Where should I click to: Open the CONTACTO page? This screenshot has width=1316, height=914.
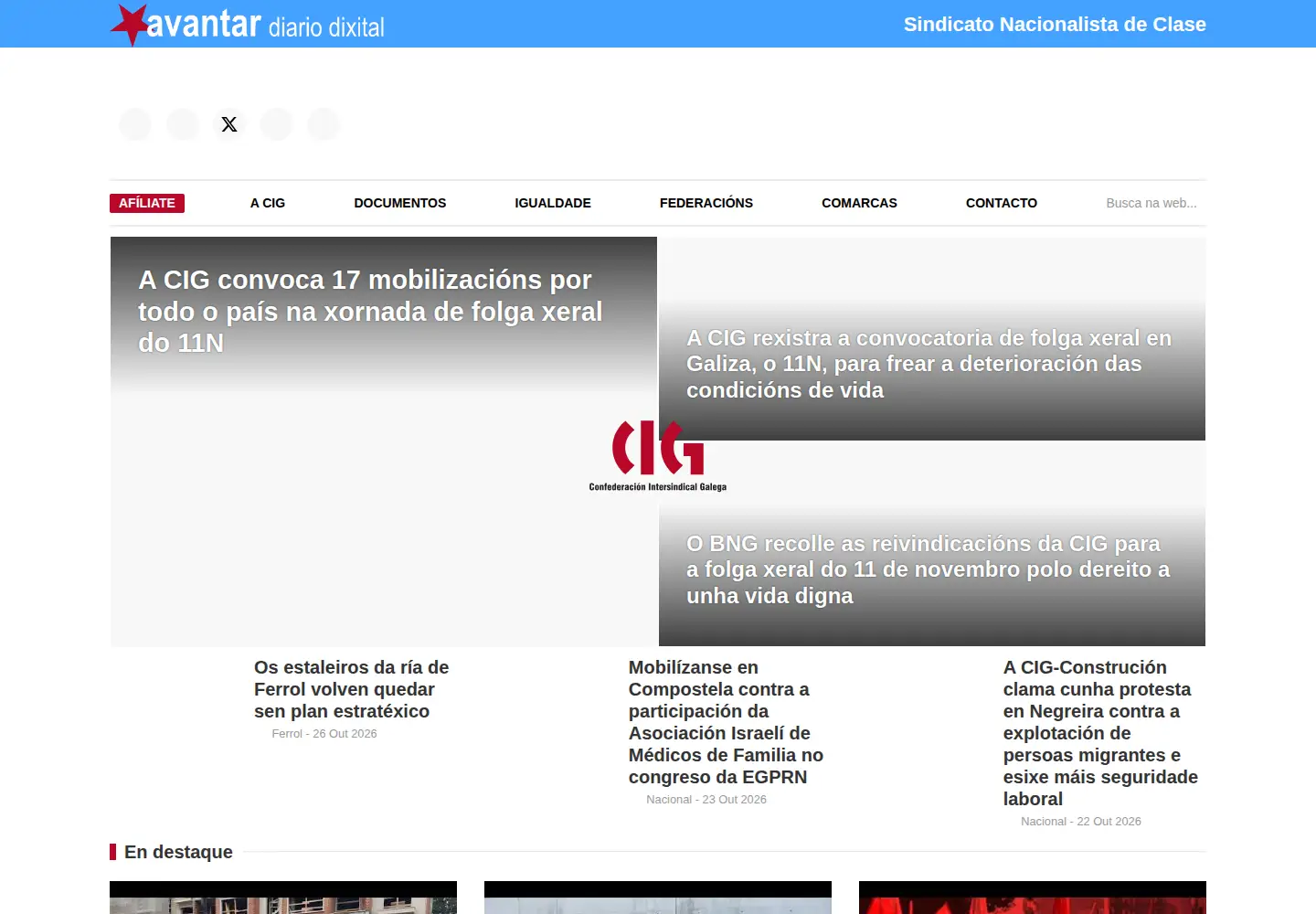pyautogui.click(x=1002, y=203)
